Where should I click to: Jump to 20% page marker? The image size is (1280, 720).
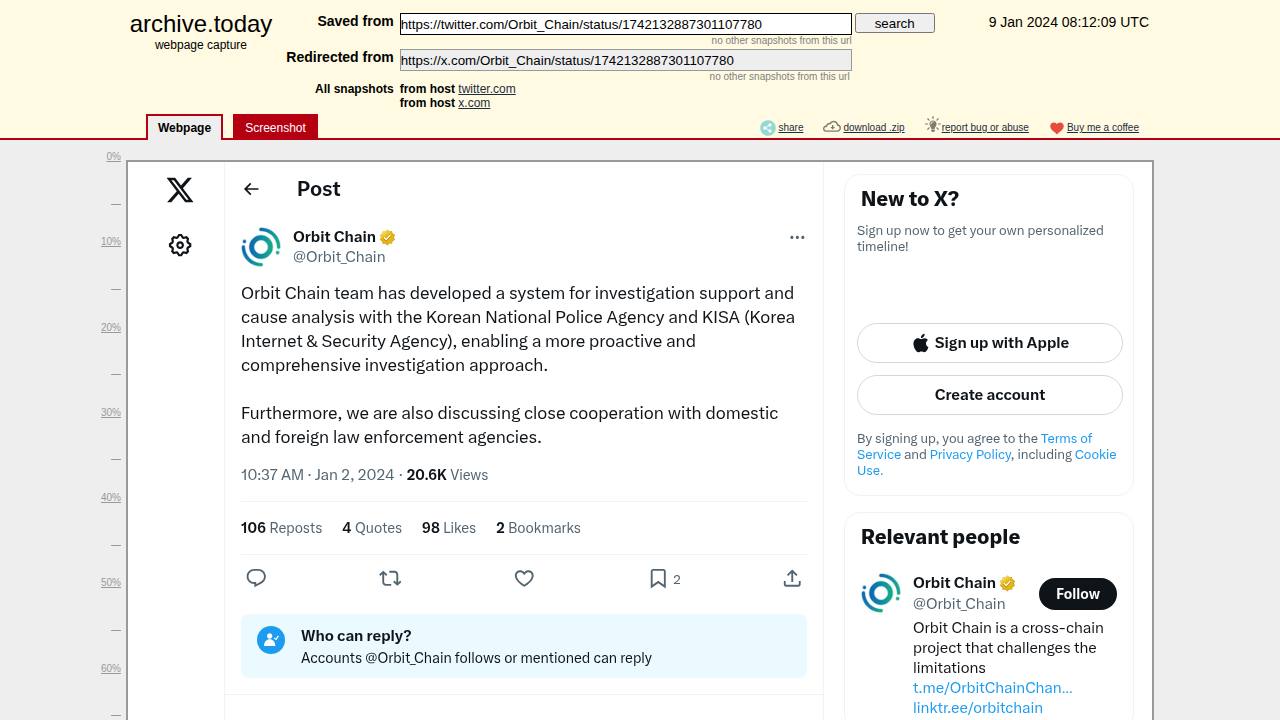(110, 328)
